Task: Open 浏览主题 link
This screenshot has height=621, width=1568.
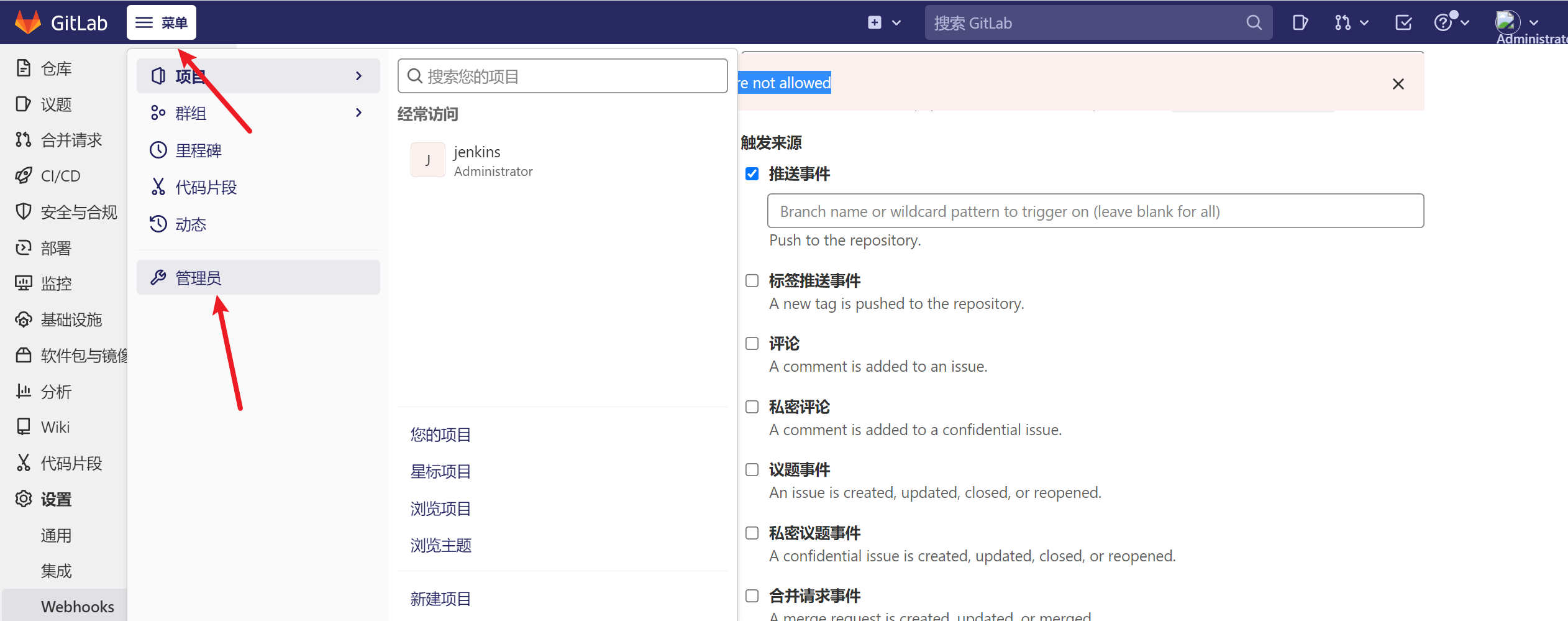Action: point(440,545)
